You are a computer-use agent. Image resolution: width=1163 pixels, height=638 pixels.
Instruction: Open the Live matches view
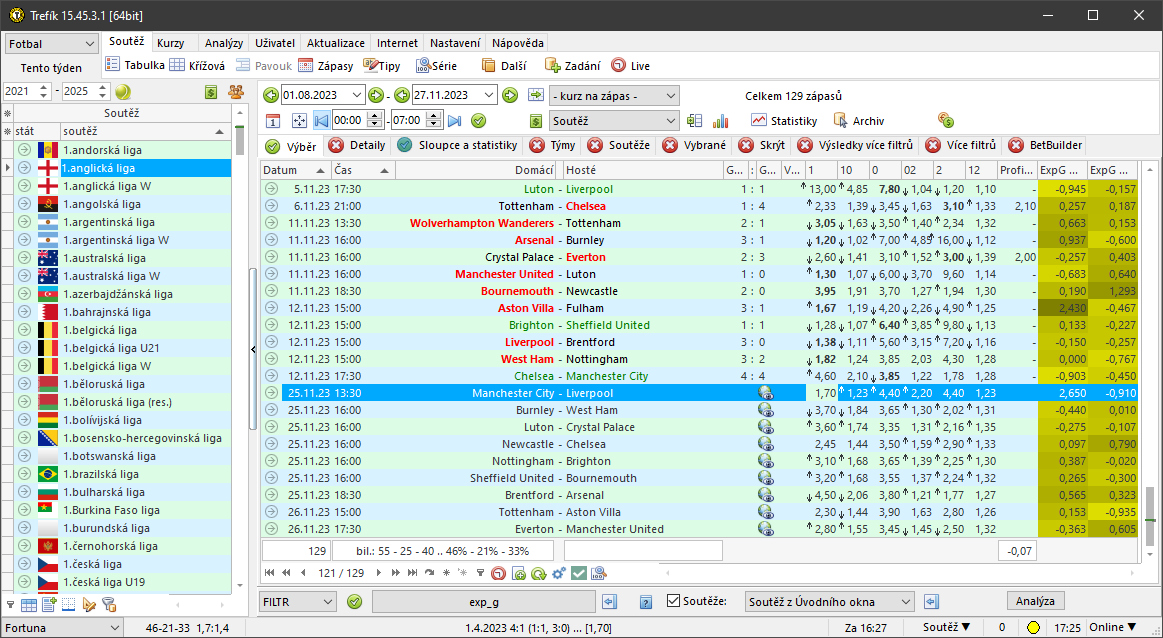(x=630, y=65)
